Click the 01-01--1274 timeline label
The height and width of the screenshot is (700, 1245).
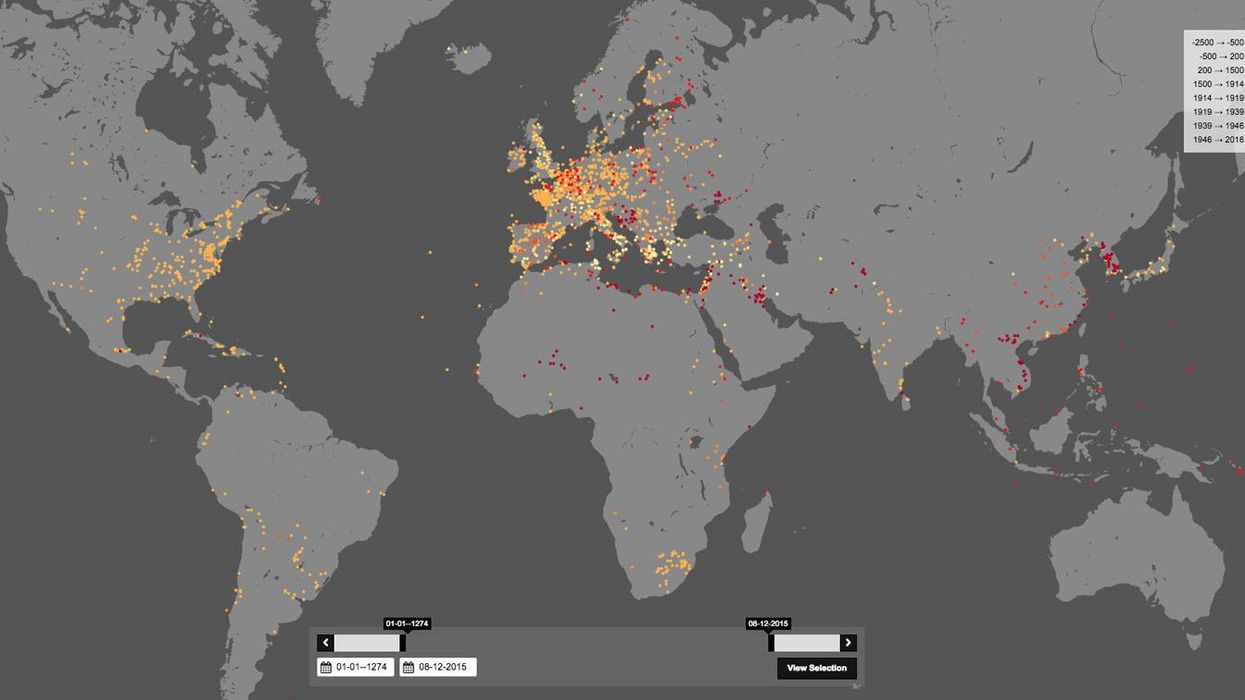pos(407,622)
